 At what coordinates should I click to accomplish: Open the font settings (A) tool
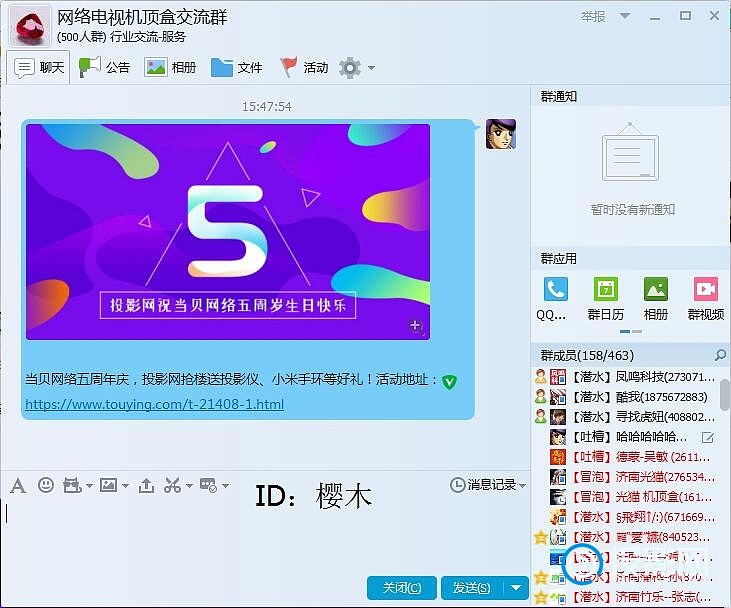pyautogui.click(x=17, y=485)
